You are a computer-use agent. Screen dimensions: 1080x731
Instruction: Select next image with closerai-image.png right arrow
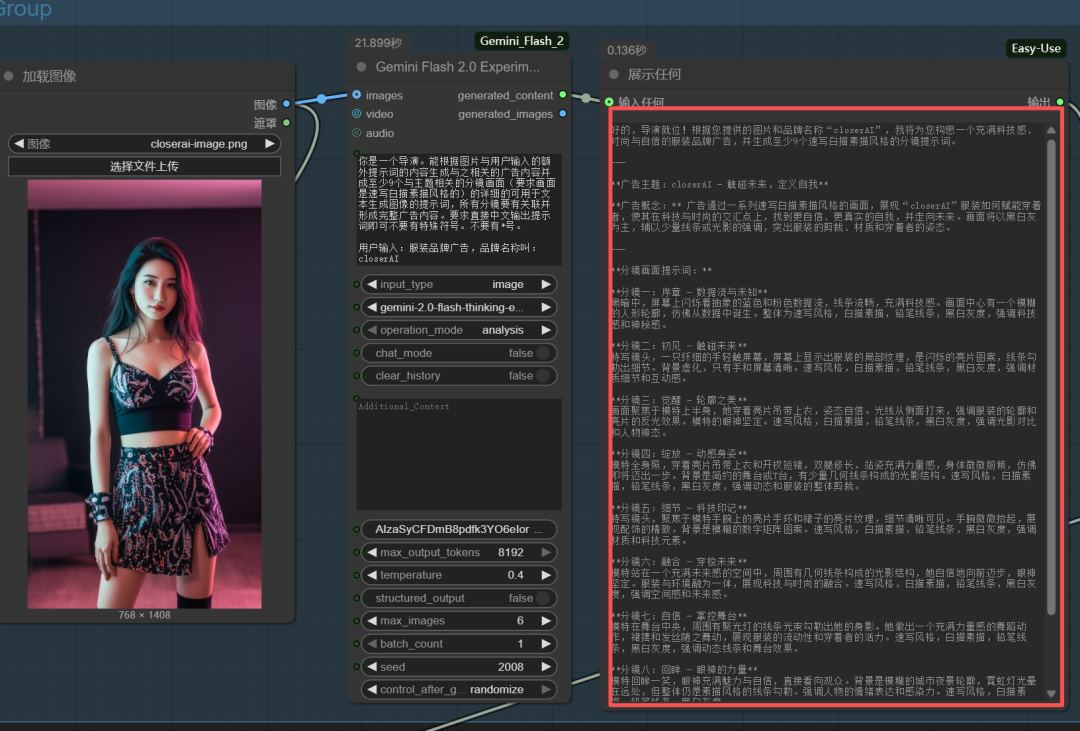click(x=270, y=144)
